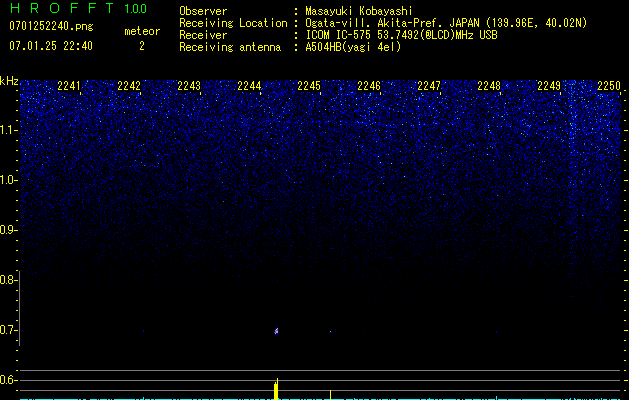629x400 pixels.
Task: Select the file name 0701252240.png
Action: click(51, 27)
